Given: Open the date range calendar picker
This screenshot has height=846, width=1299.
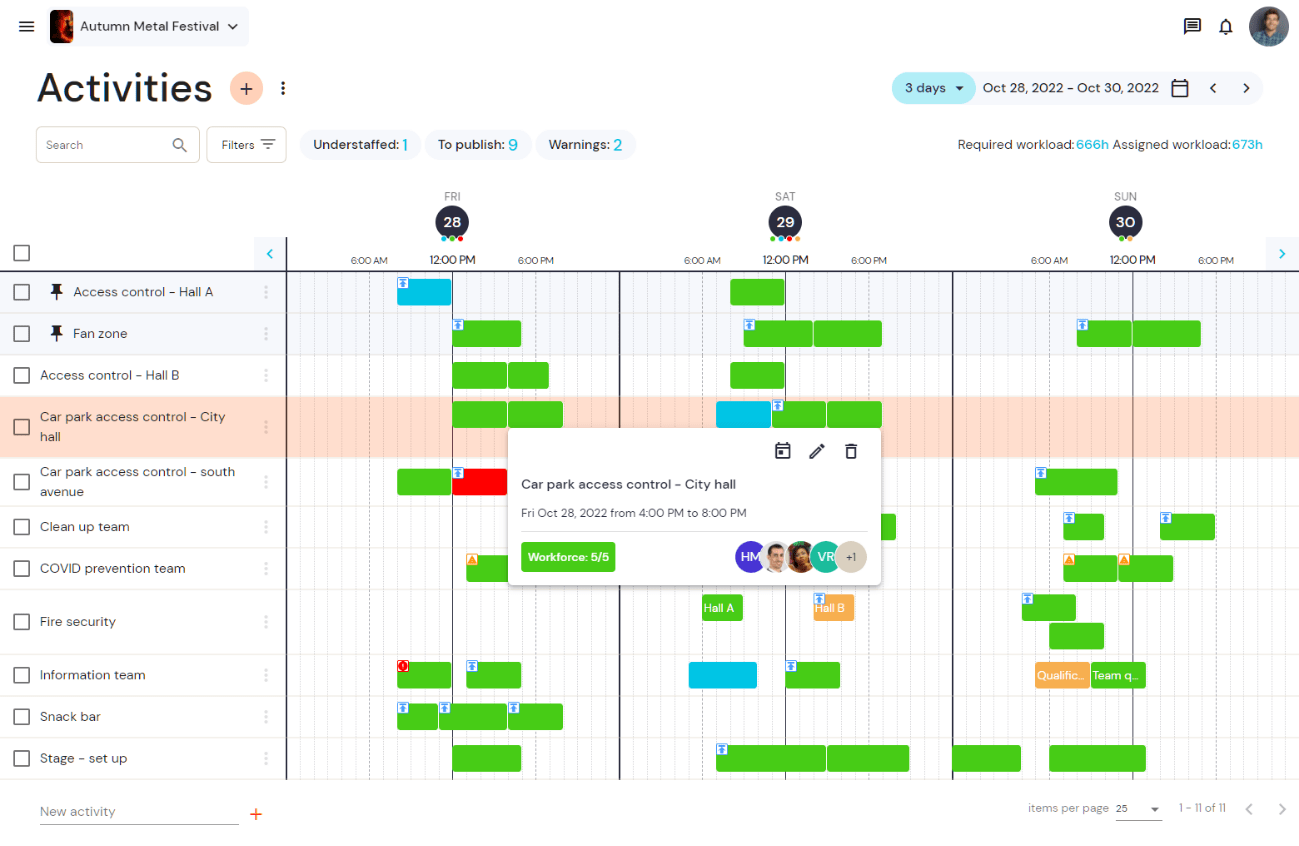Looking at the screenshot, I should coord(1180,88).
